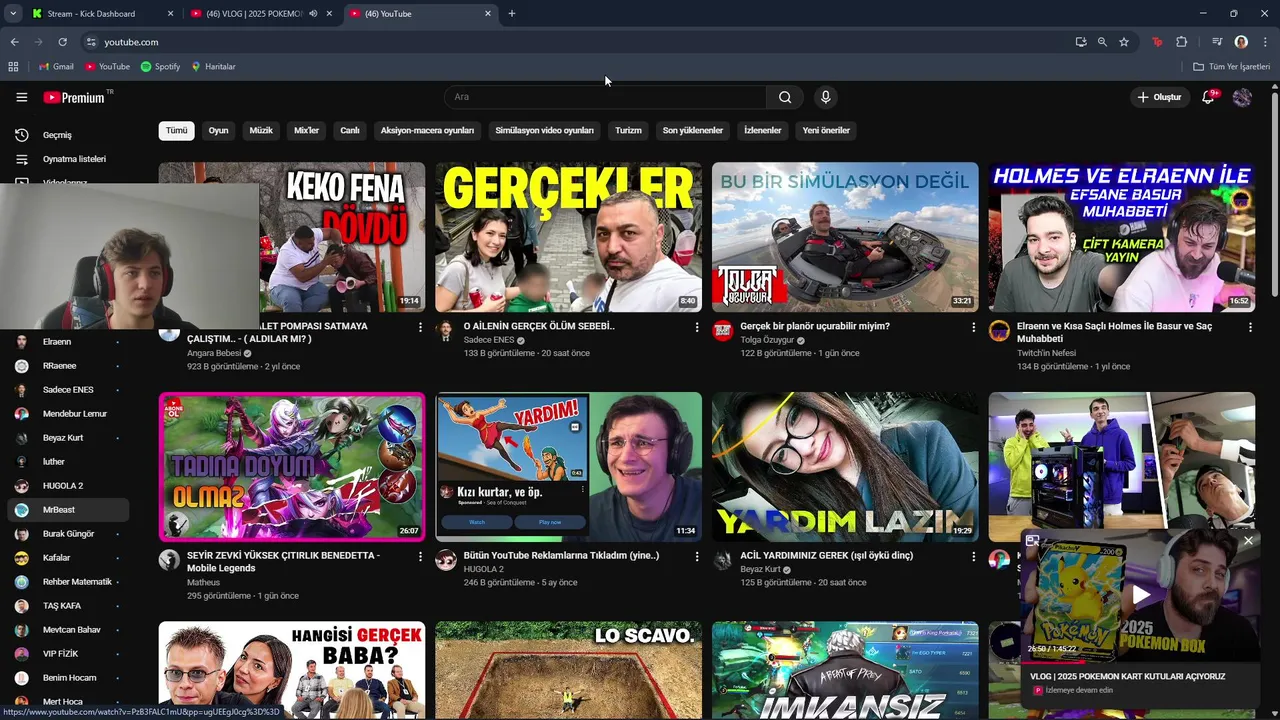The height and width of the screenshot is (720, 1280).
Task: Open Chrome profile avatar
Action: pos(1241,42)
